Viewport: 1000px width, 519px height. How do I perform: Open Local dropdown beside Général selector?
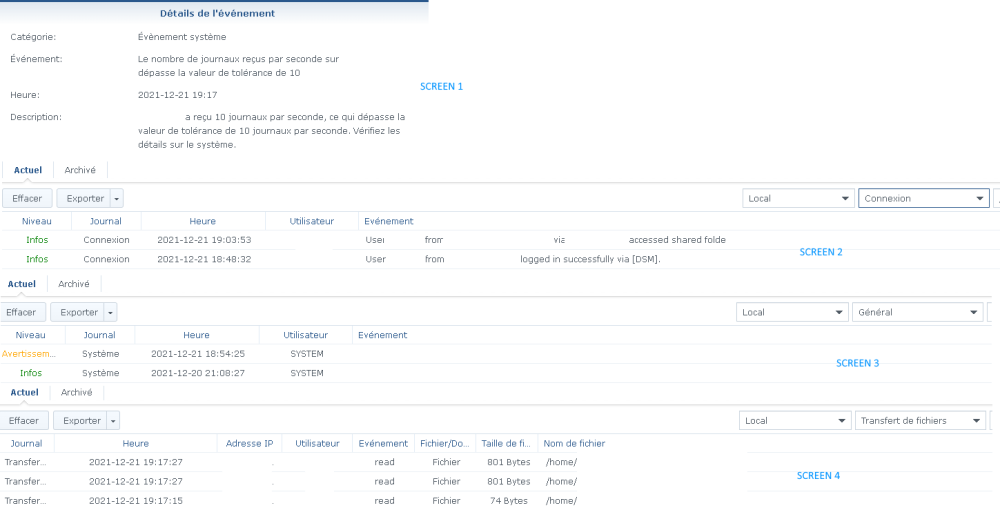coord(792,313)
